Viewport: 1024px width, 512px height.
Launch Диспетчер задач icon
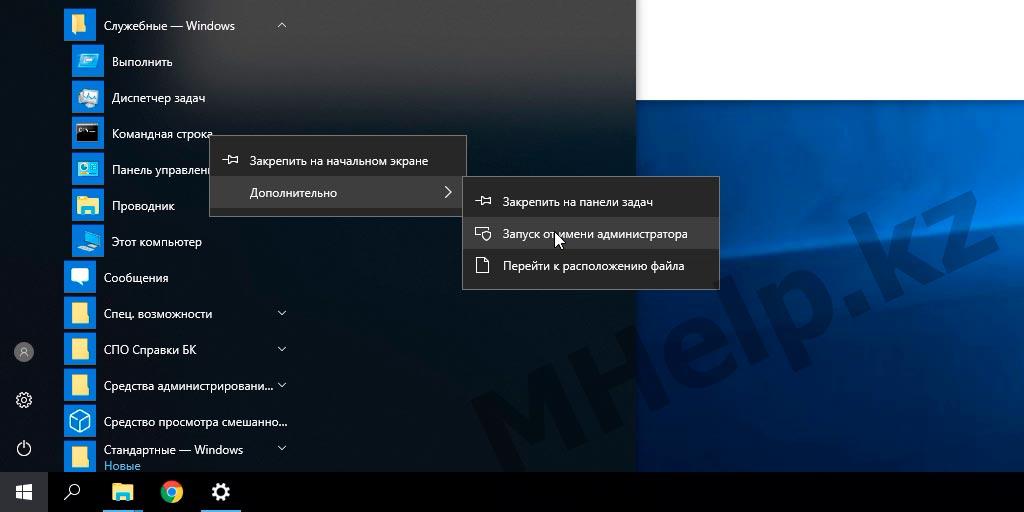pyautogui.click(x=88, y=97)
